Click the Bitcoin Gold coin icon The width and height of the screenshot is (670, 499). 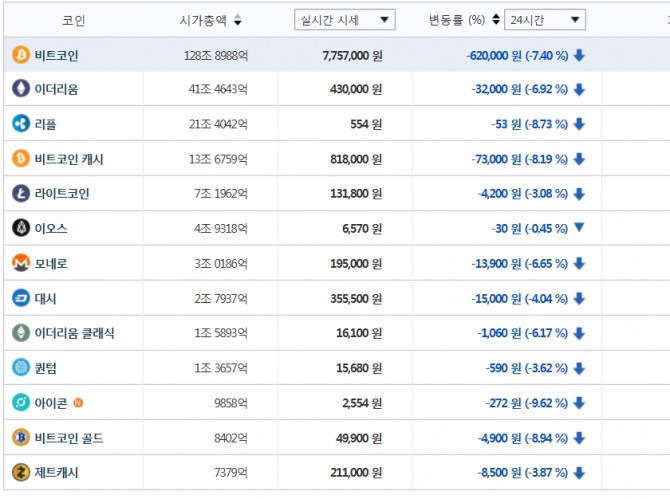pyautogui.click(x=20, y=437)
